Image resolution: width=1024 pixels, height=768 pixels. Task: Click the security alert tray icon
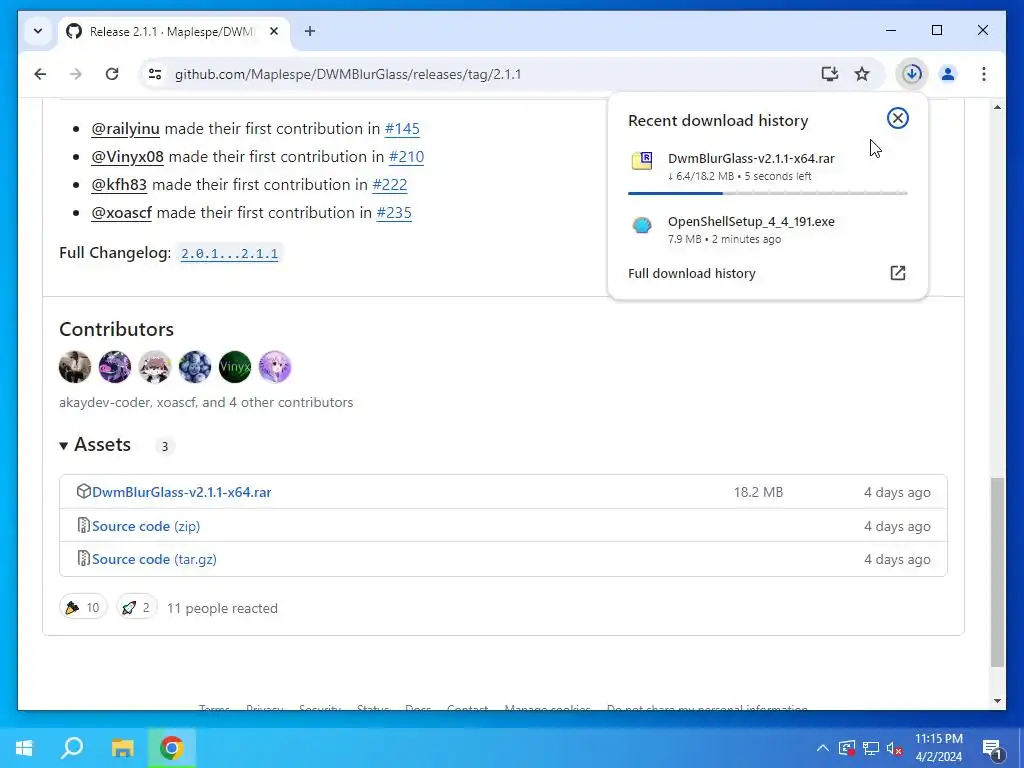[847, 748]
